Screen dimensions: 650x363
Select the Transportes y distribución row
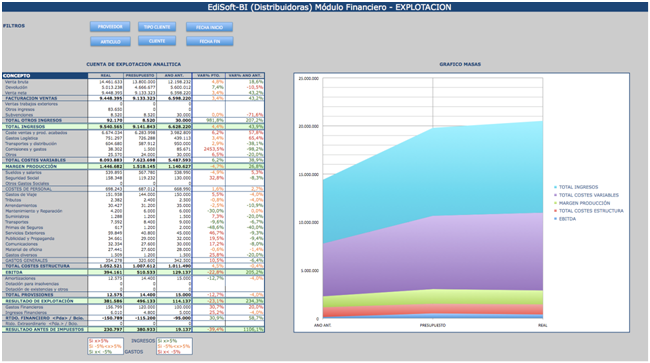click(x=133, y=143)
